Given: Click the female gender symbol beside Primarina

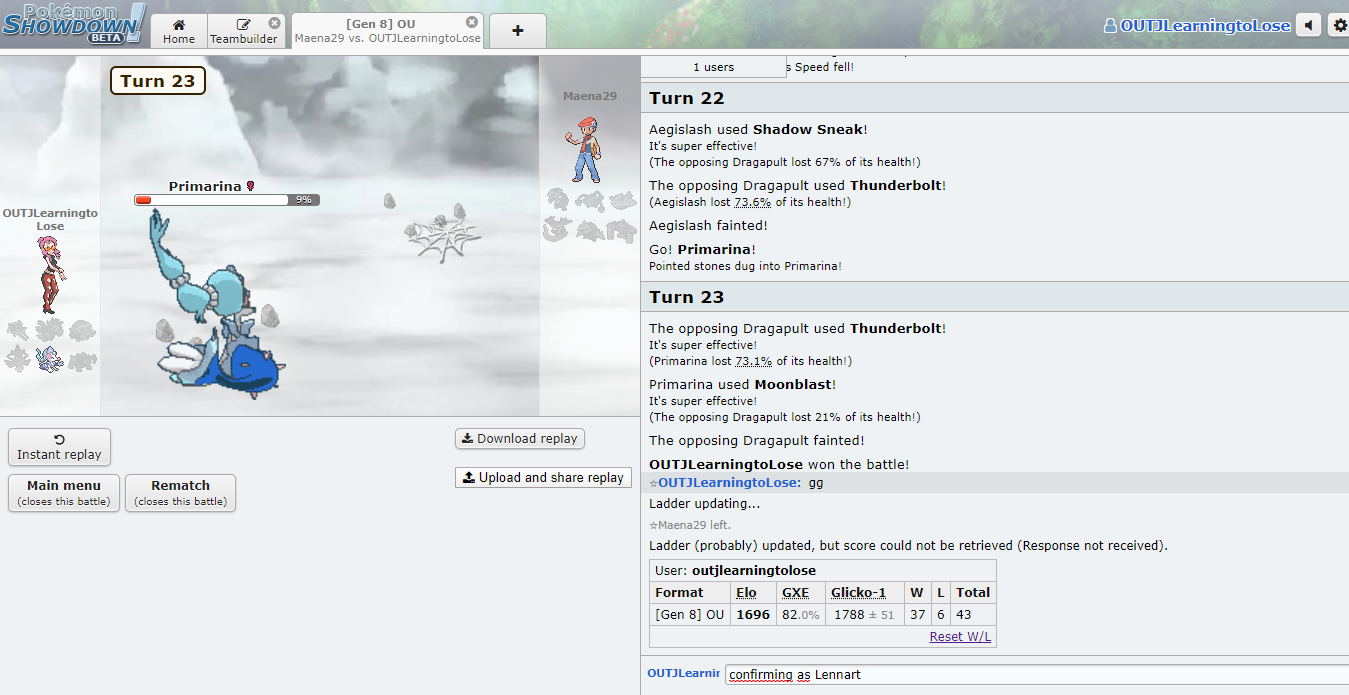Looking at the screenshot, I should [250, 186].
